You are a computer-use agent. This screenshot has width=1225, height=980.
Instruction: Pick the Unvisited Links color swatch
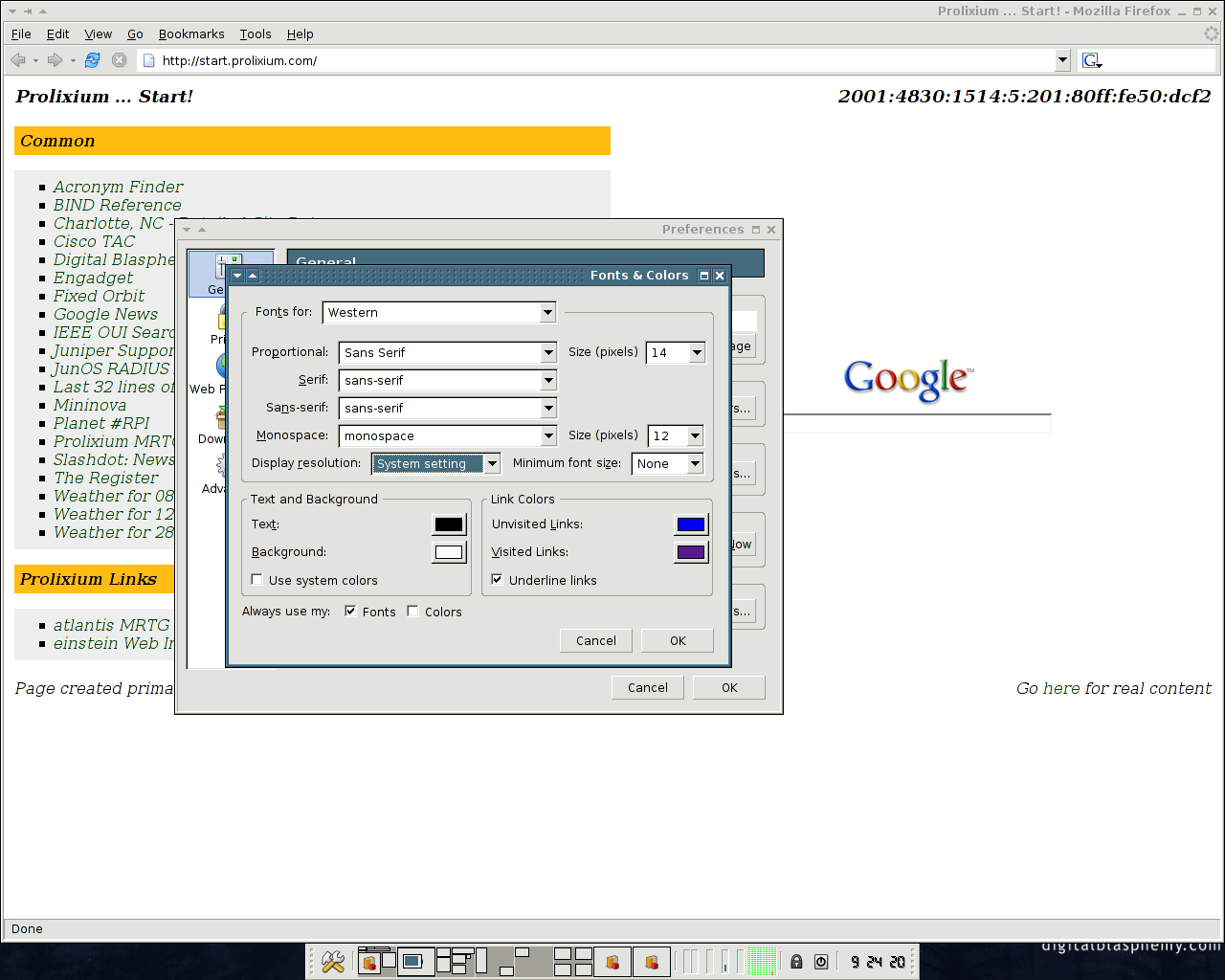[x=691, y=524]
